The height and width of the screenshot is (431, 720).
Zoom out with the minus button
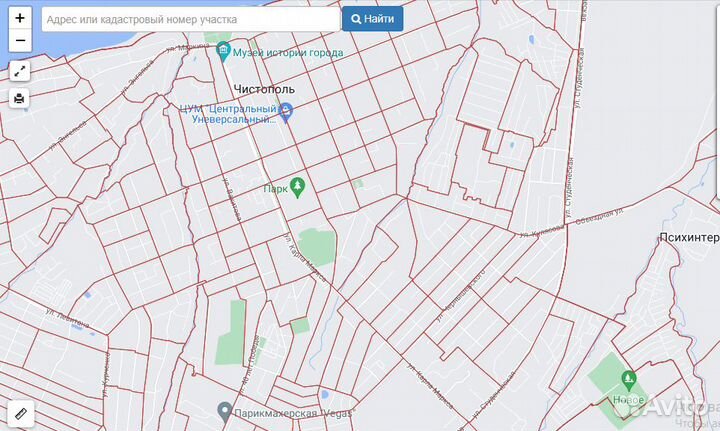[x=20, y=40]
